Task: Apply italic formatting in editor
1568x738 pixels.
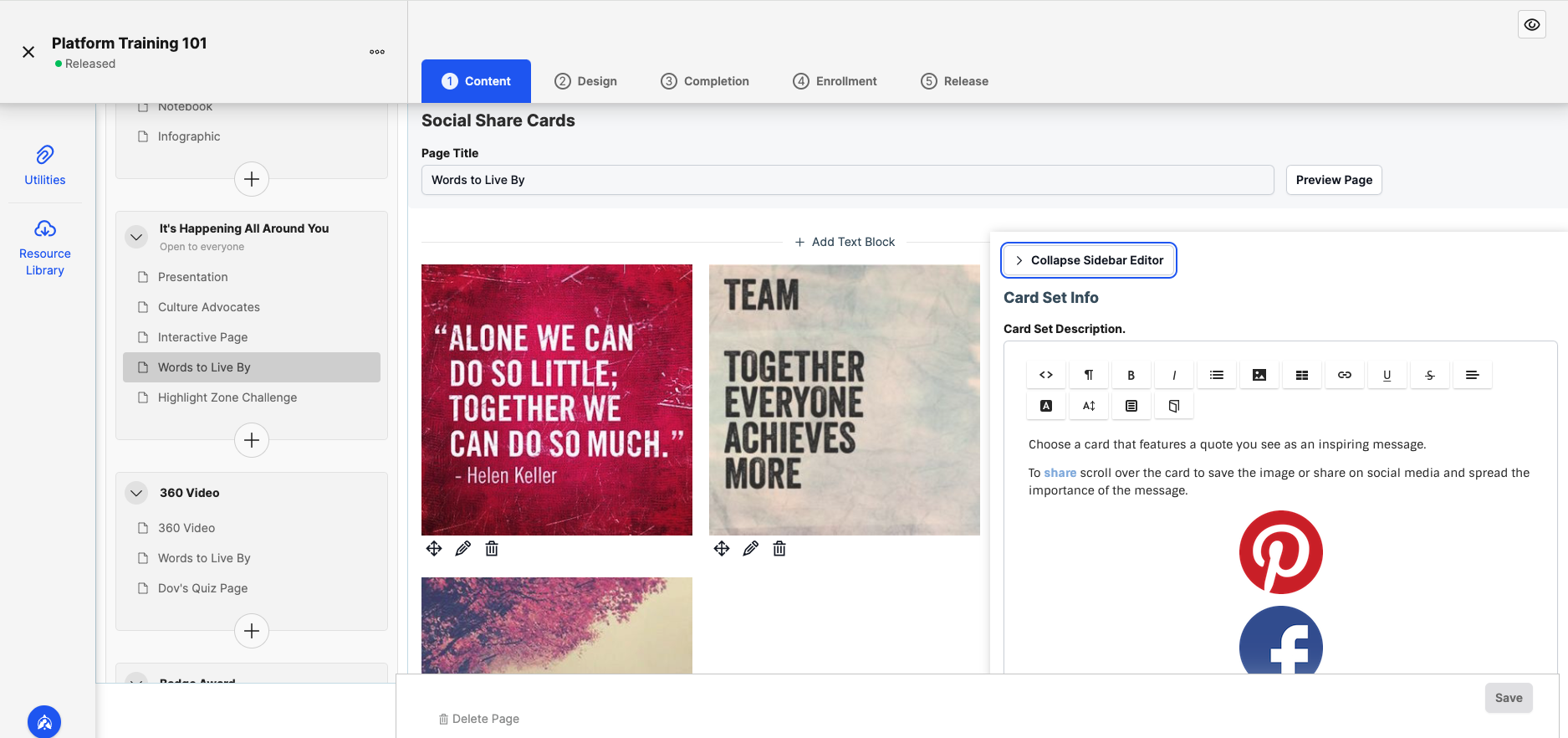Action: coord(1174,375)
